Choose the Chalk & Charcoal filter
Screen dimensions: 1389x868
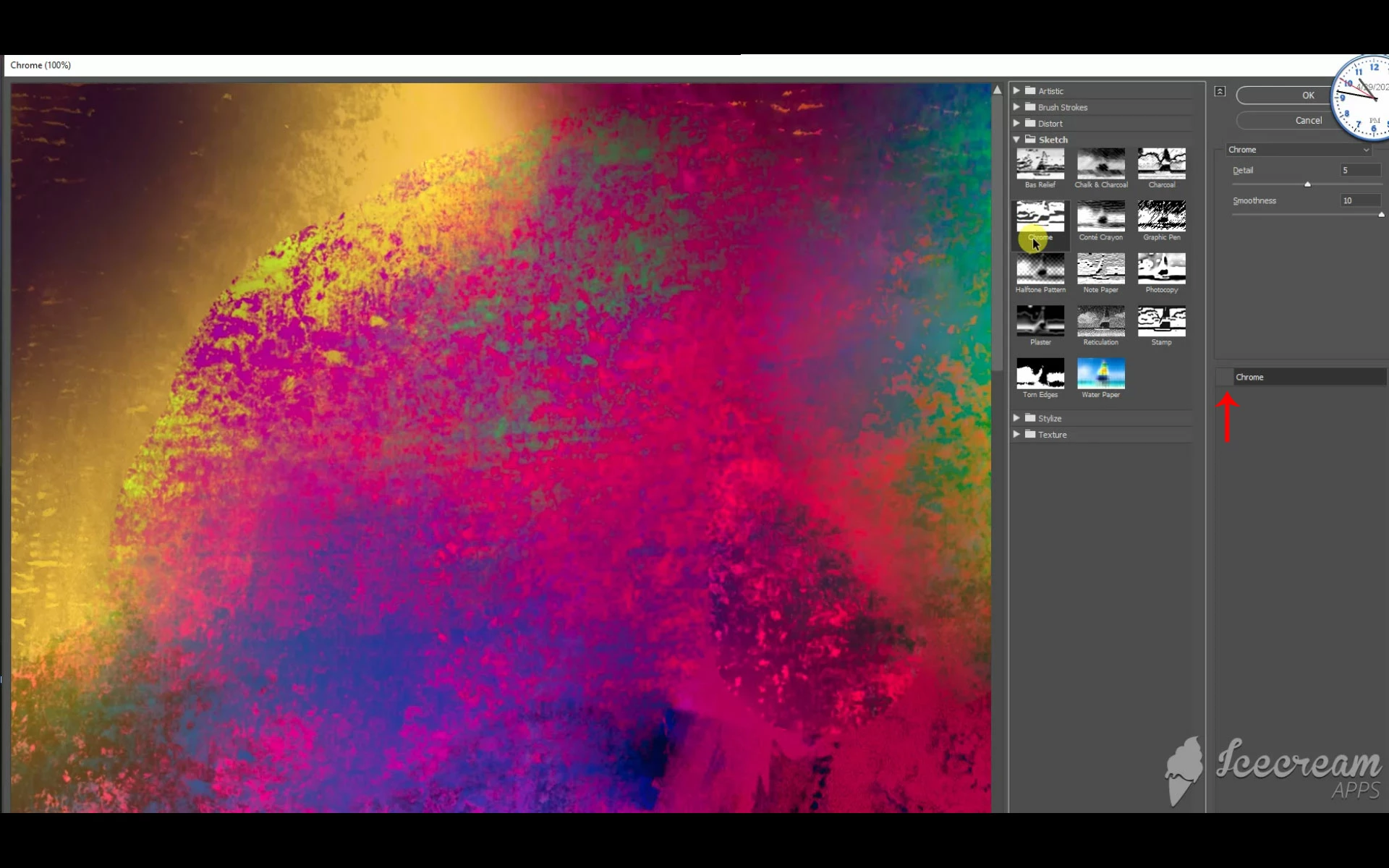click(1100, 164)
